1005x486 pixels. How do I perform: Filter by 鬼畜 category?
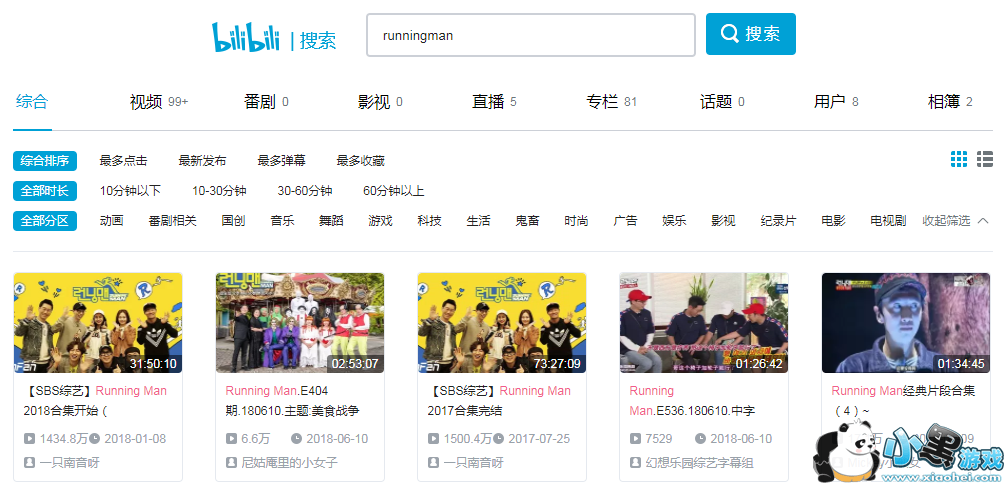(527, 221)
